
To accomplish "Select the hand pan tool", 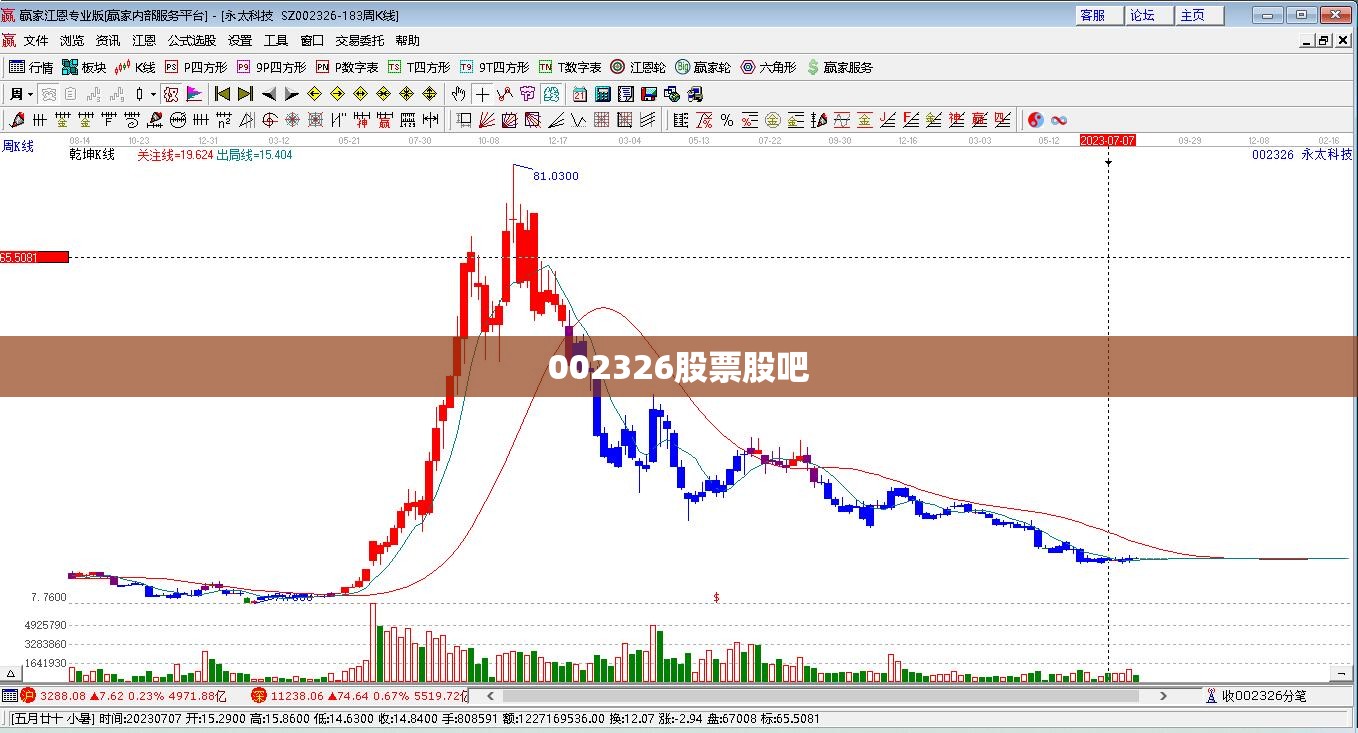I will pyautogui.click(x=458, y=94).
